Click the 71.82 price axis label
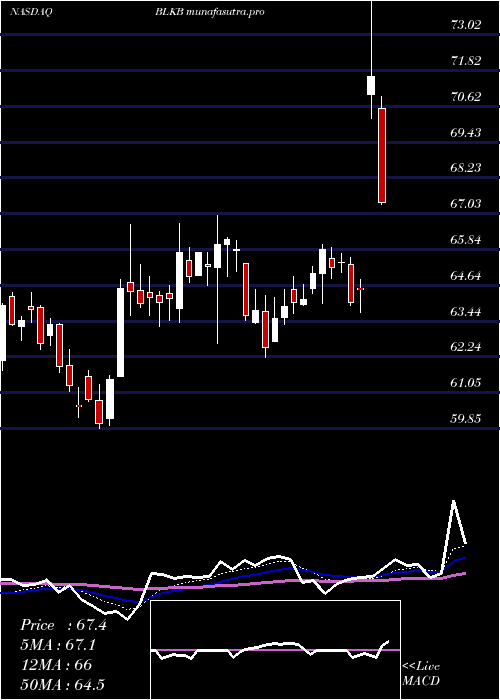The image size is (500, 700). point(466,60)
